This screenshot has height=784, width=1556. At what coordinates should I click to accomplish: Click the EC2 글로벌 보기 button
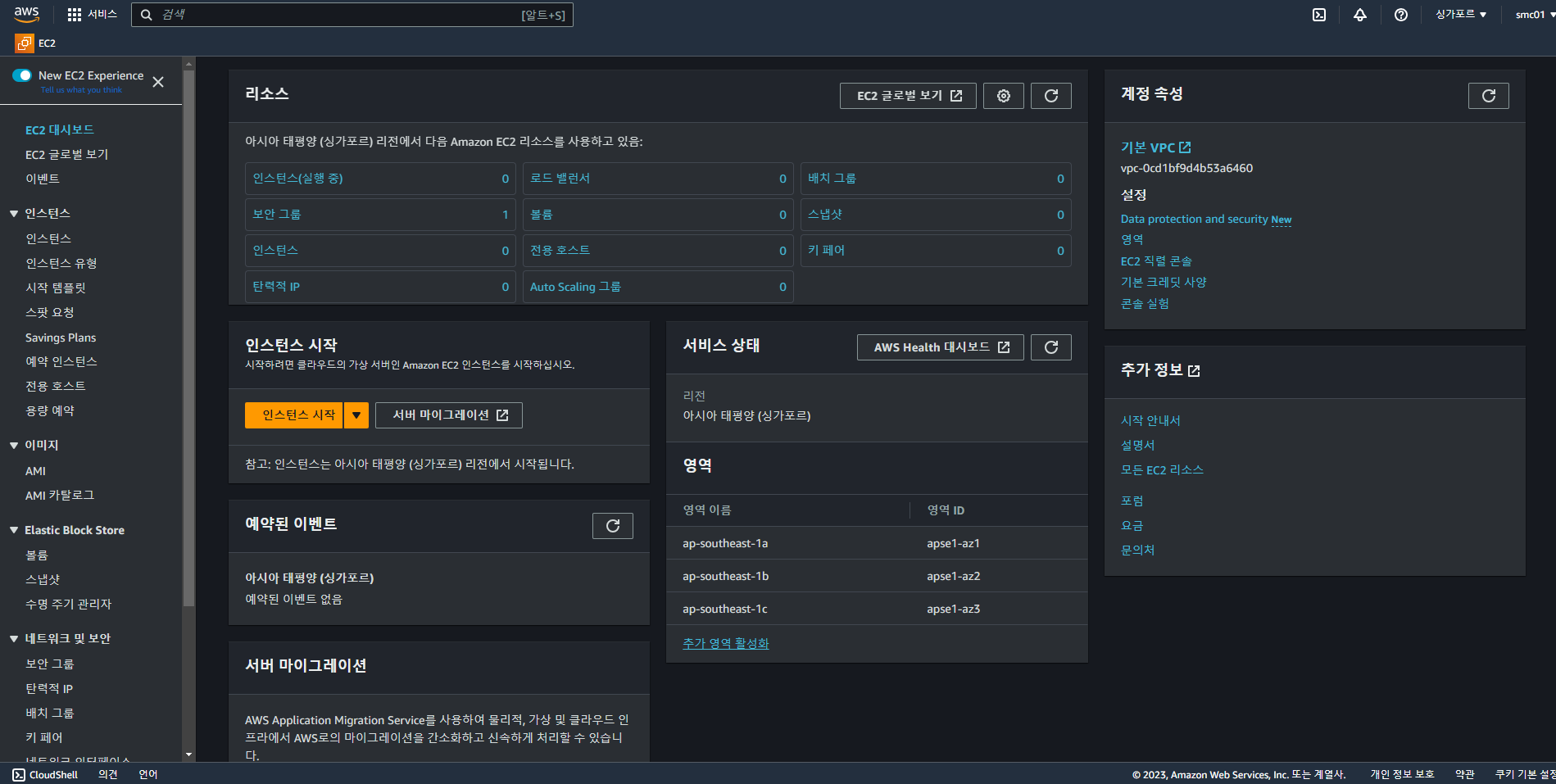[908, 96]
